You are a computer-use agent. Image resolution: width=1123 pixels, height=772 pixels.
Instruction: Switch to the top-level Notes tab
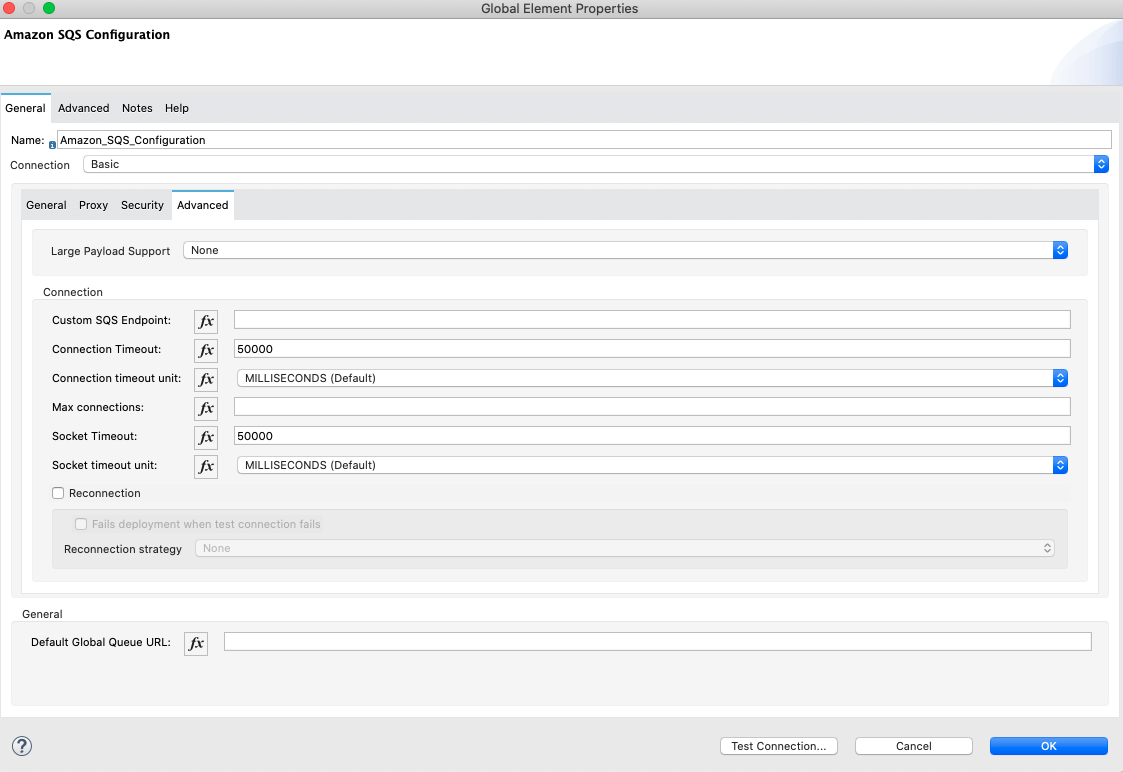[137, 108]
